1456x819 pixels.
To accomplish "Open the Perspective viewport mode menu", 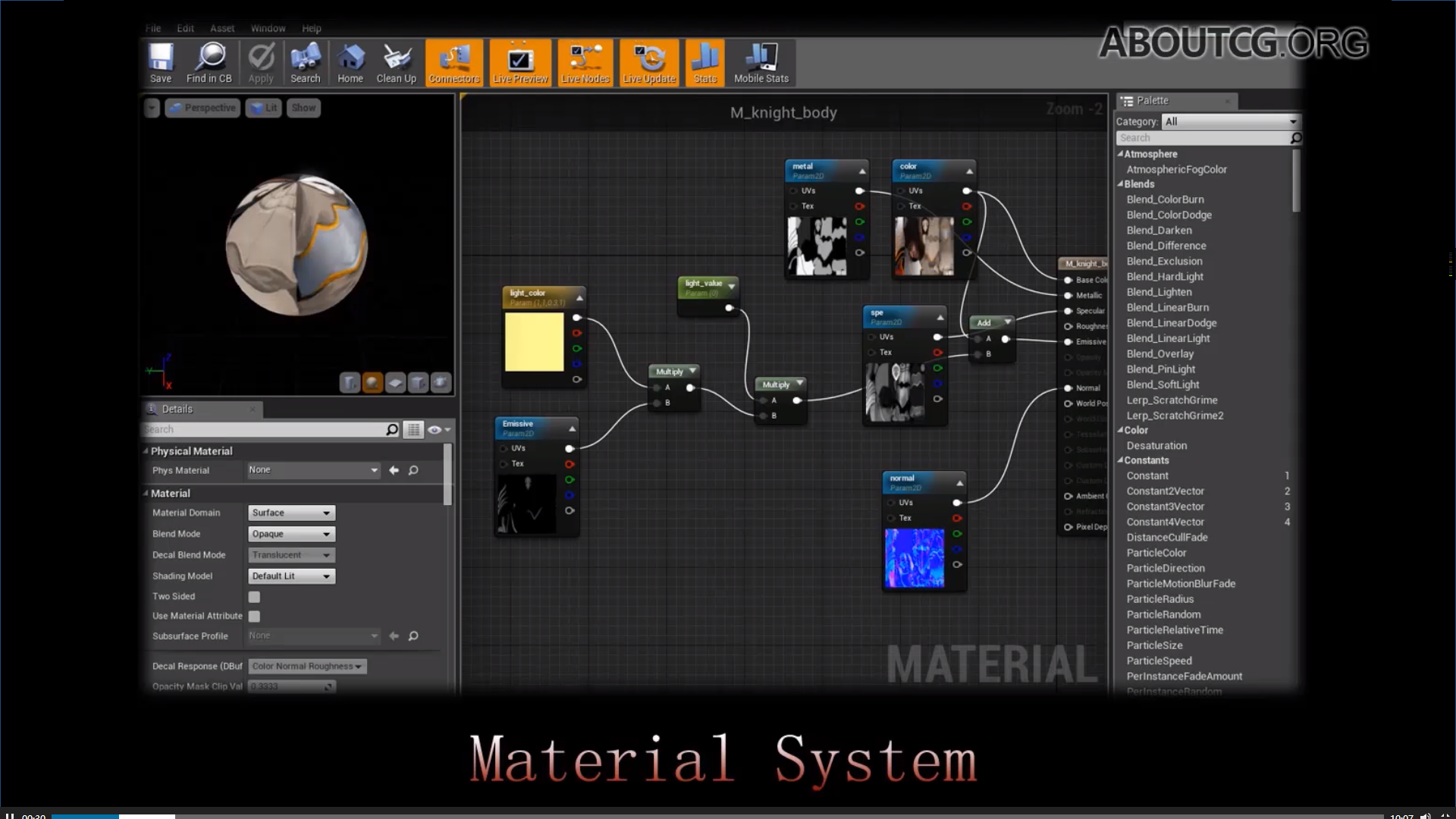I will coord(202,108).
